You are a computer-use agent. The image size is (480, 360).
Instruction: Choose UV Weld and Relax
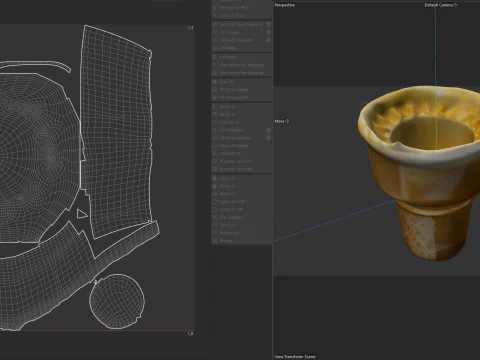(239, 40)
